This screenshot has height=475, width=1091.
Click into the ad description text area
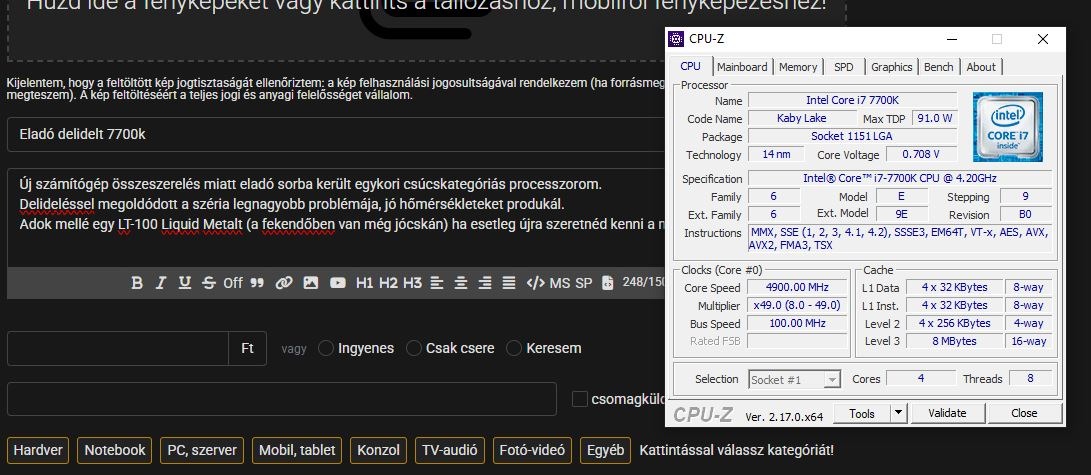pyautogui.click(x=336, y=218)
